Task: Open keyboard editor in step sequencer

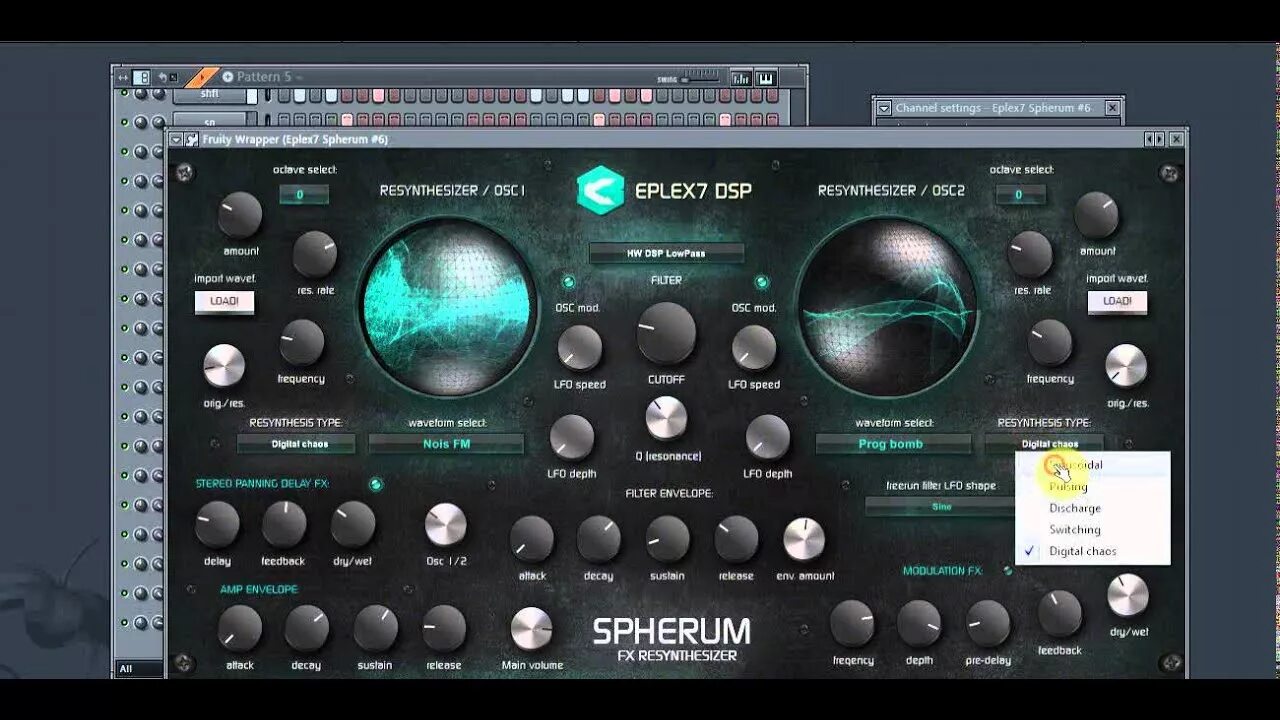Action: 766,77
